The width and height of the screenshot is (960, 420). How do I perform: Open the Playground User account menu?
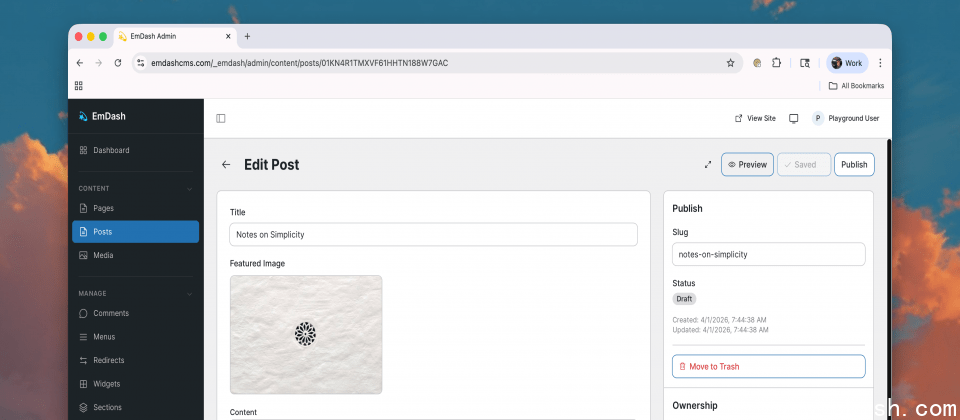(x=846, y=118)
